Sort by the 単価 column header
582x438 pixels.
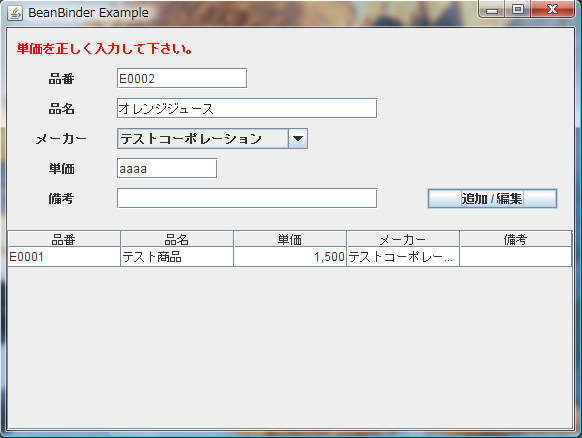click(x=290, y=239)
